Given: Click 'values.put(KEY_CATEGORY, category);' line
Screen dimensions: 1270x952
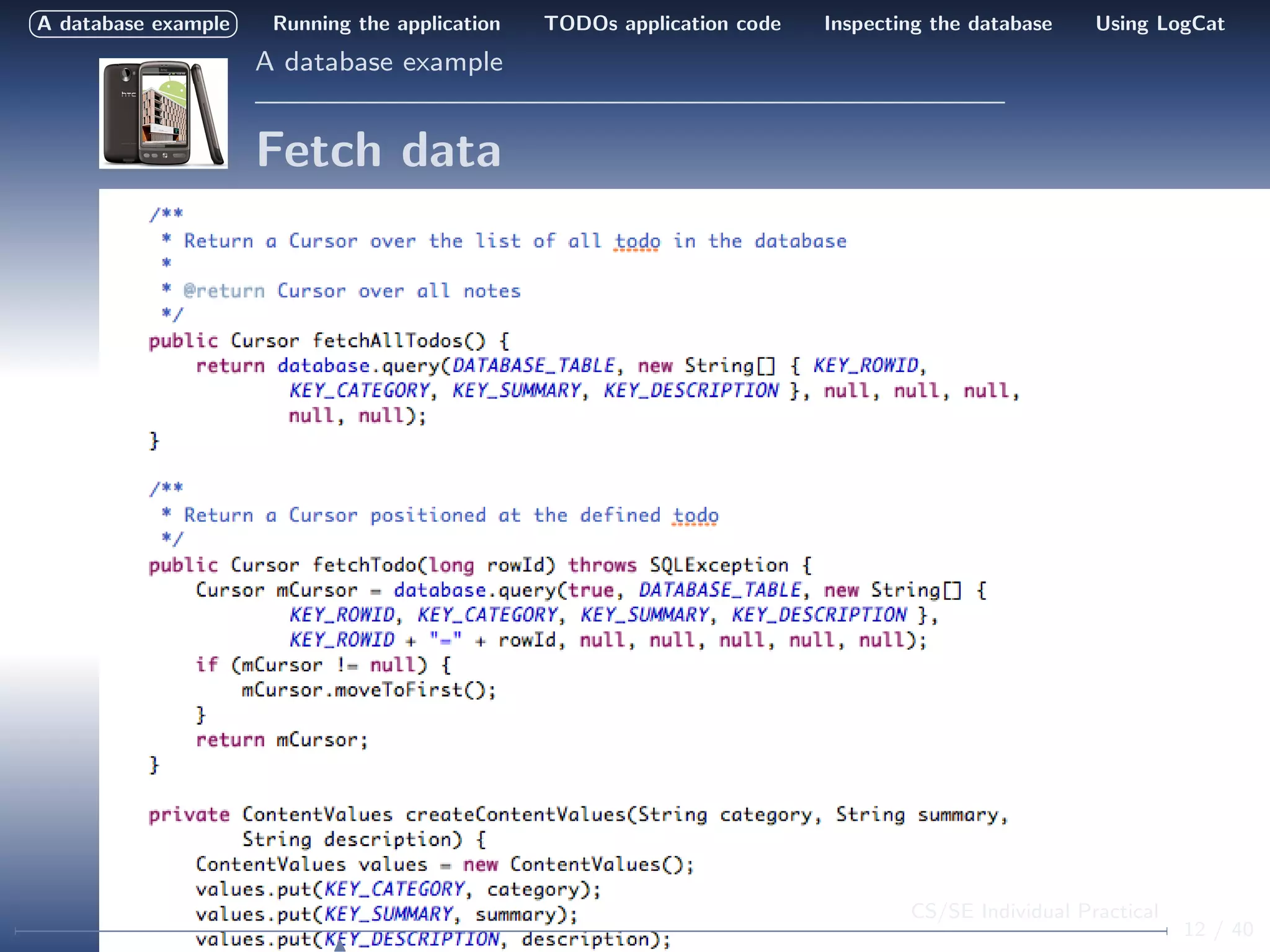Looking at the screenshot, I should pyautogui.click(x=399, y=889).
